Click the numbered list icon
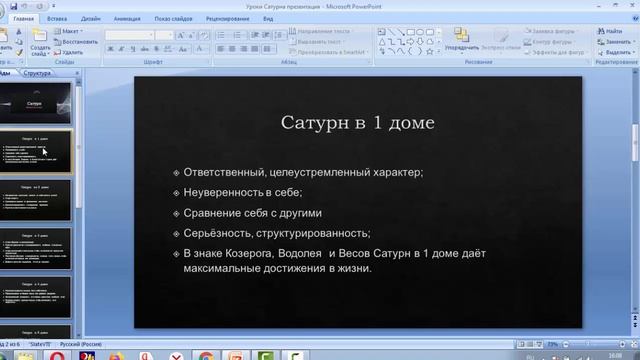This screenshot has height=360, width=640. pos(238,36)
